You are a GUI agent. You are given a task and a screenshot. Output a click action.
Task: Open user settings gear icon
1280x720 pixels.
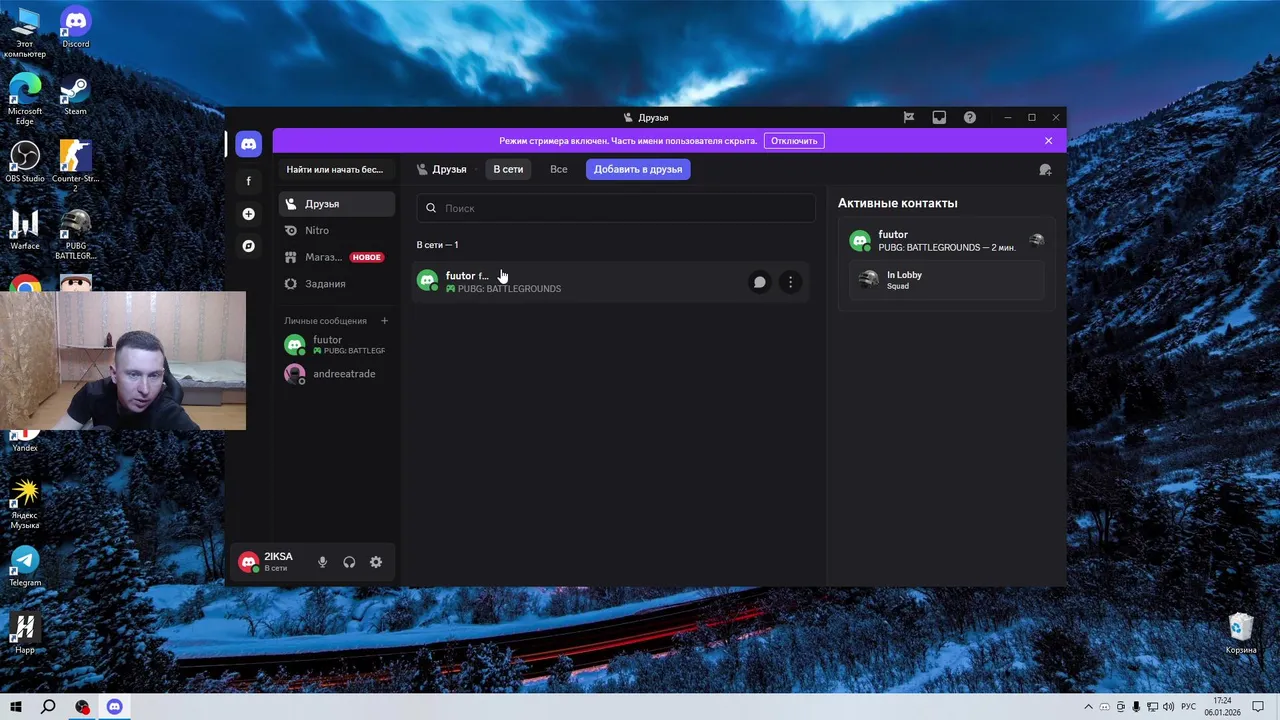pos(376,562)
